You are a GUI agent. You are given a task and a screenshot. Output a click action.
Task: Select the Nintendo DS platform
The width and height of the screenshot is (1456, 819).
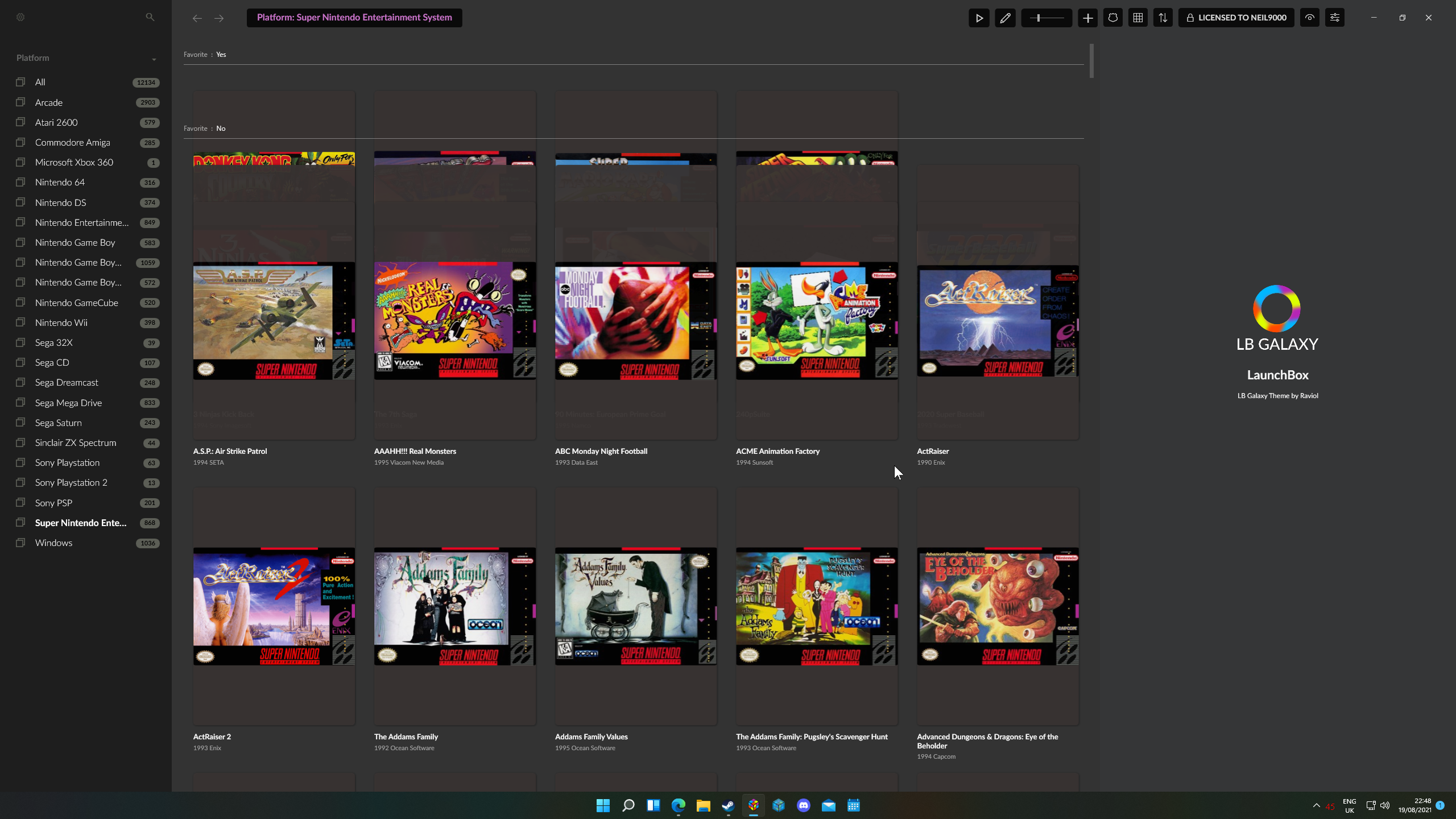(x=86, y=202)
